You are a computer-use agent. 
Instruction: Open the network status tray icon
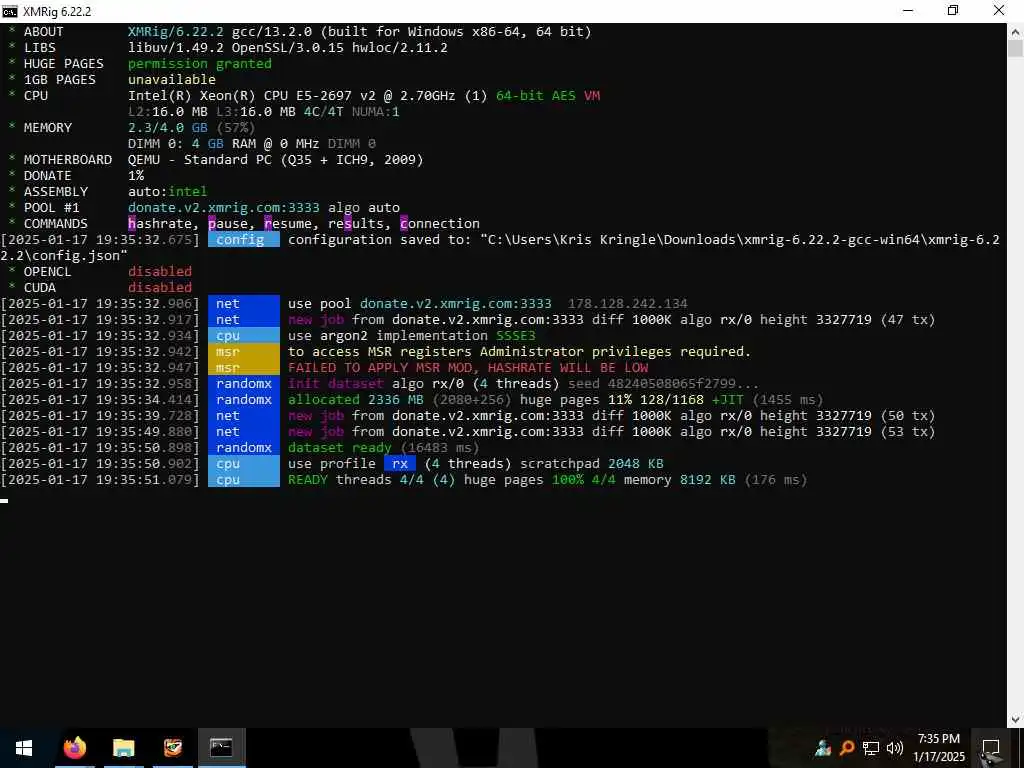pyautogui.click(x=871, y=748)
